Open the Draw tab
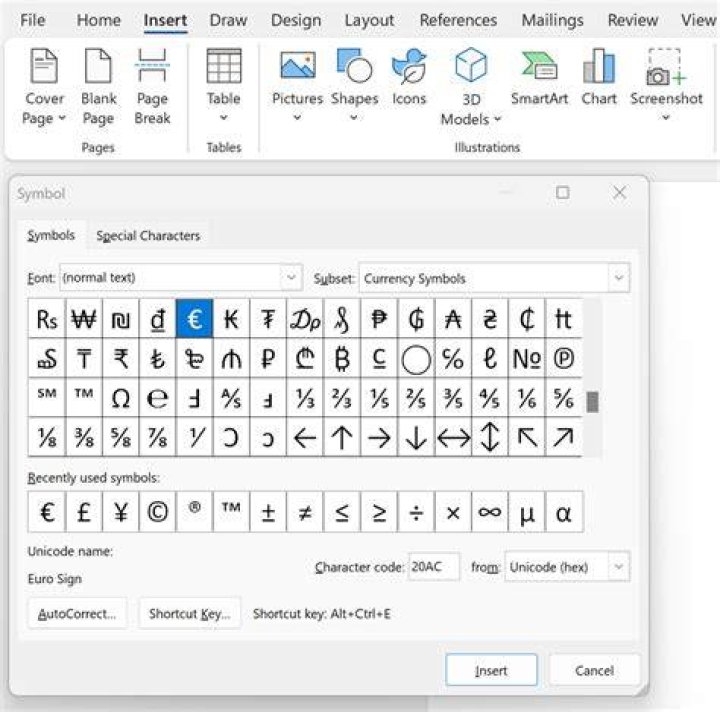This screenshot has height=712, width=720. pyautogui.click(x=228, y=20)
